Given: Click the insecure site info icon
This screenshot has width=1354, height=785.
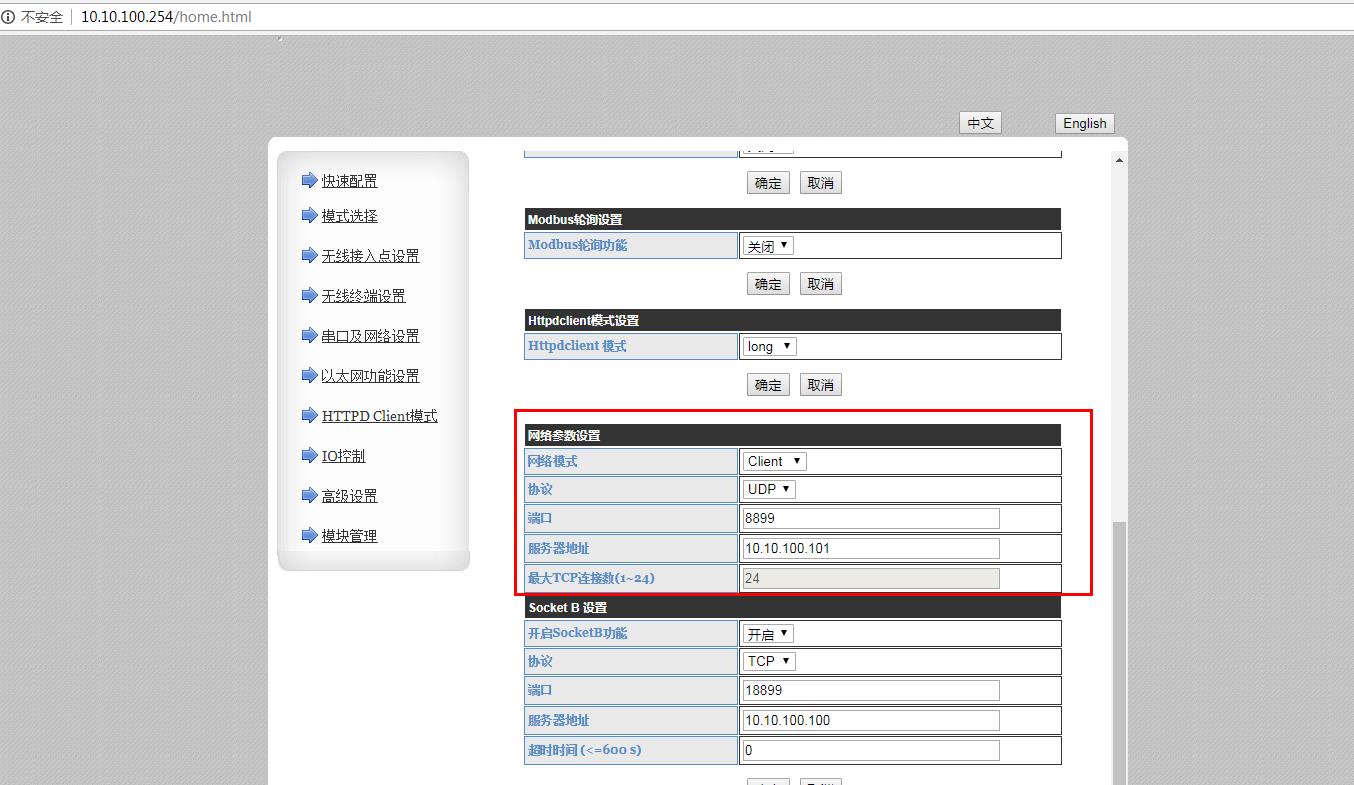Looking at the screenshot, I should click(x=9, y=17).
